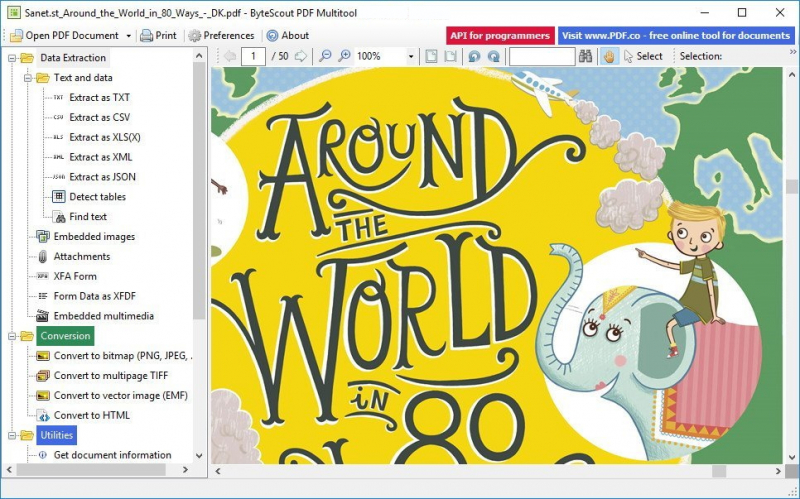800x499 pixels.
Task: Click tree panel scroll right arrow
Action: (185, 469)
